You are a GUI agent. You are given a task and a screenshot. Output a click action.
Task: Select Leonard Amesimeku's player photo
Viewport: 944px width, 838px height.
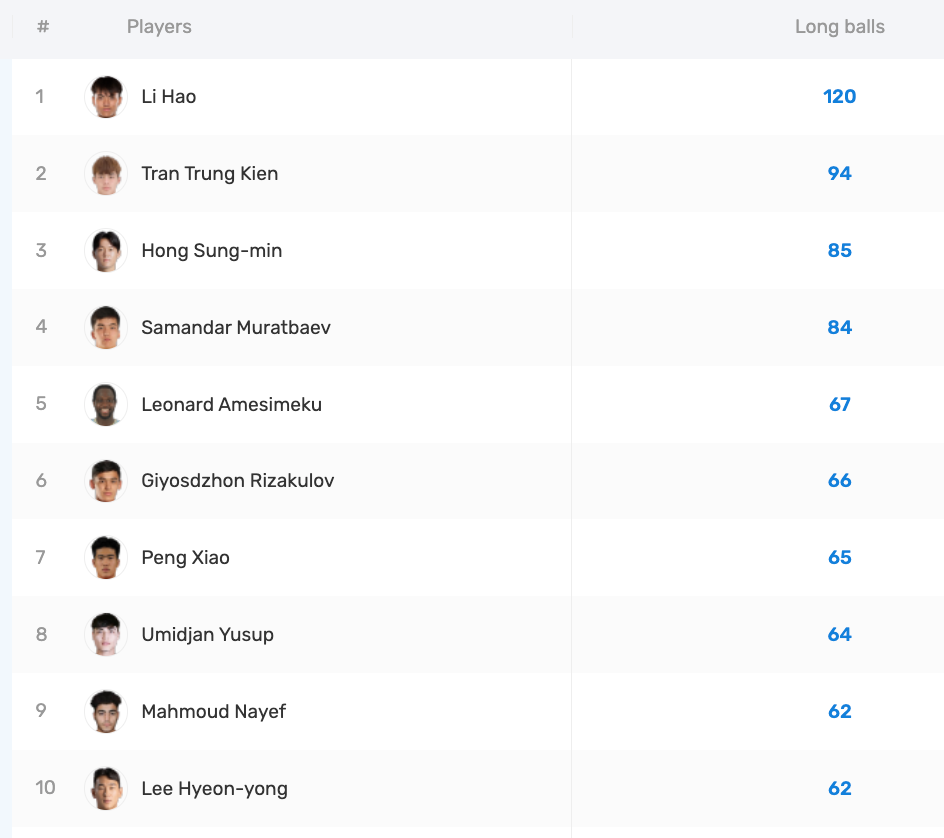tap(105, 405)
